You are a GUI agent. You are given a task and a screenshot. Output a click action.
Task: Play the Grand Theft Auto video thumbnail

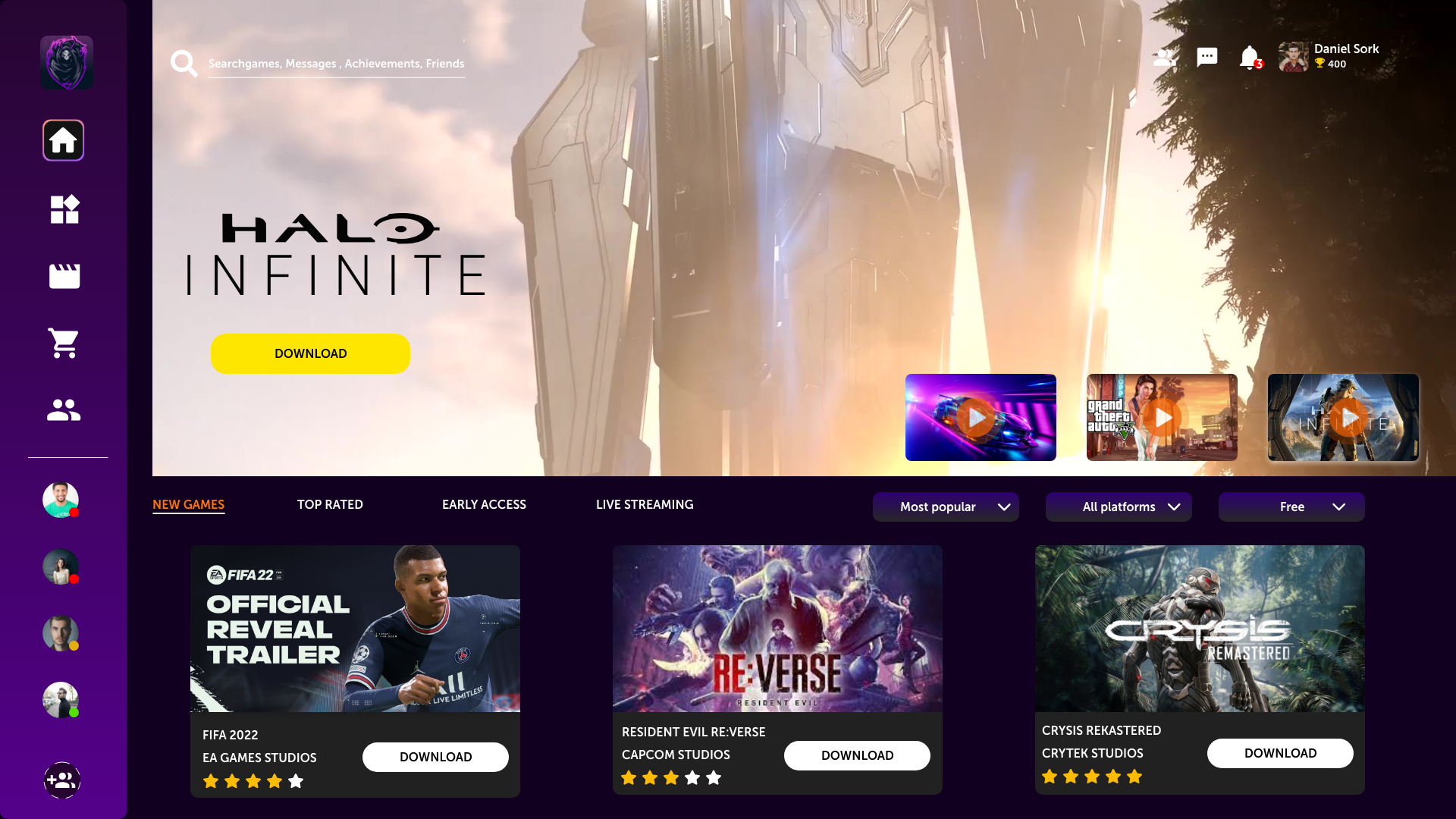click(1162, 417)
